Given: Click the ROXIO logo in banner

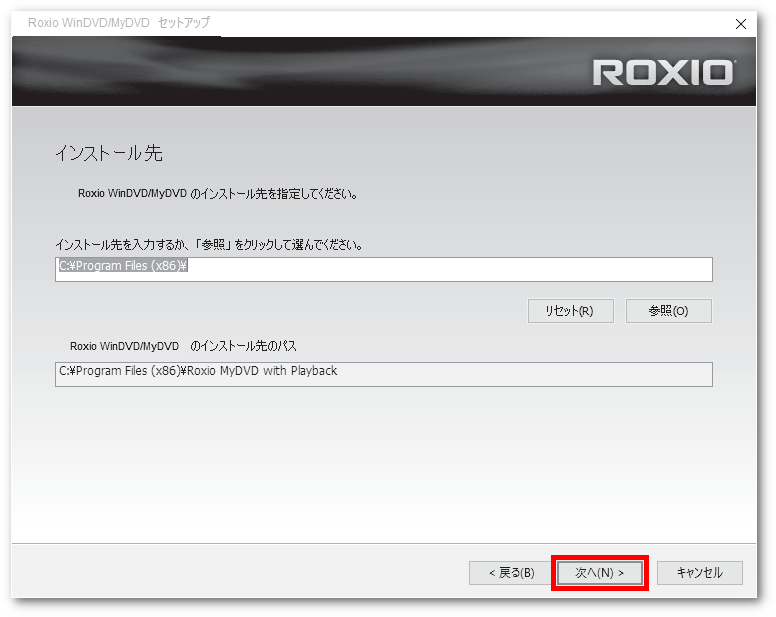Looking at the screenshot, I should click(664, 73).
